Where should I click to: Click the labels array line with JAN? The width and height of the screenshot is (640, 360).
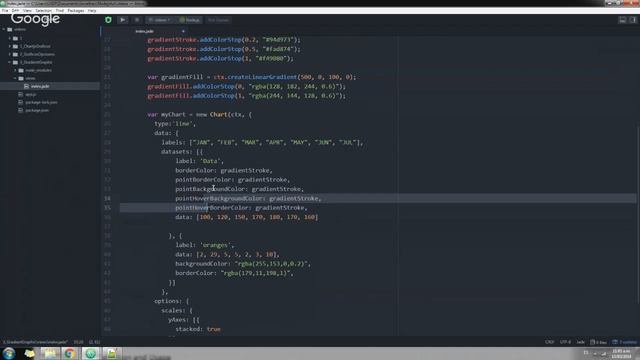(x=262, y=142)
